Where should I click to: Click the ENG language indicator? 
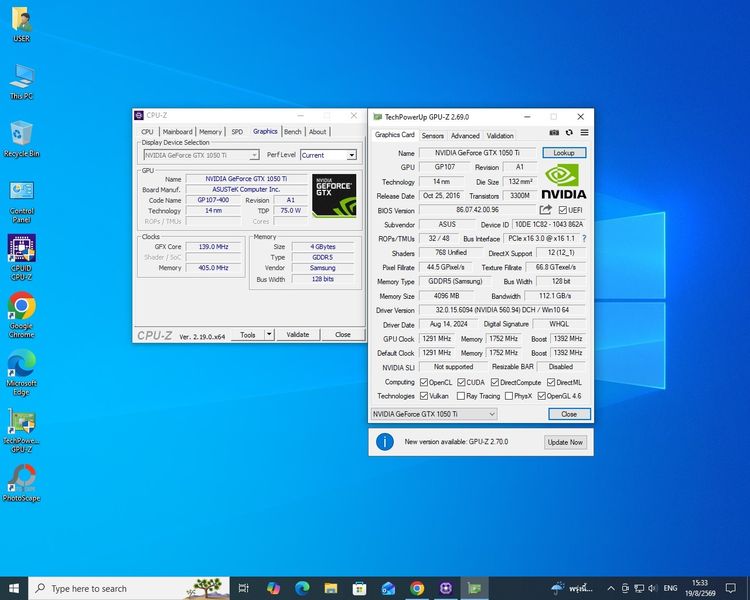point(671,588)
